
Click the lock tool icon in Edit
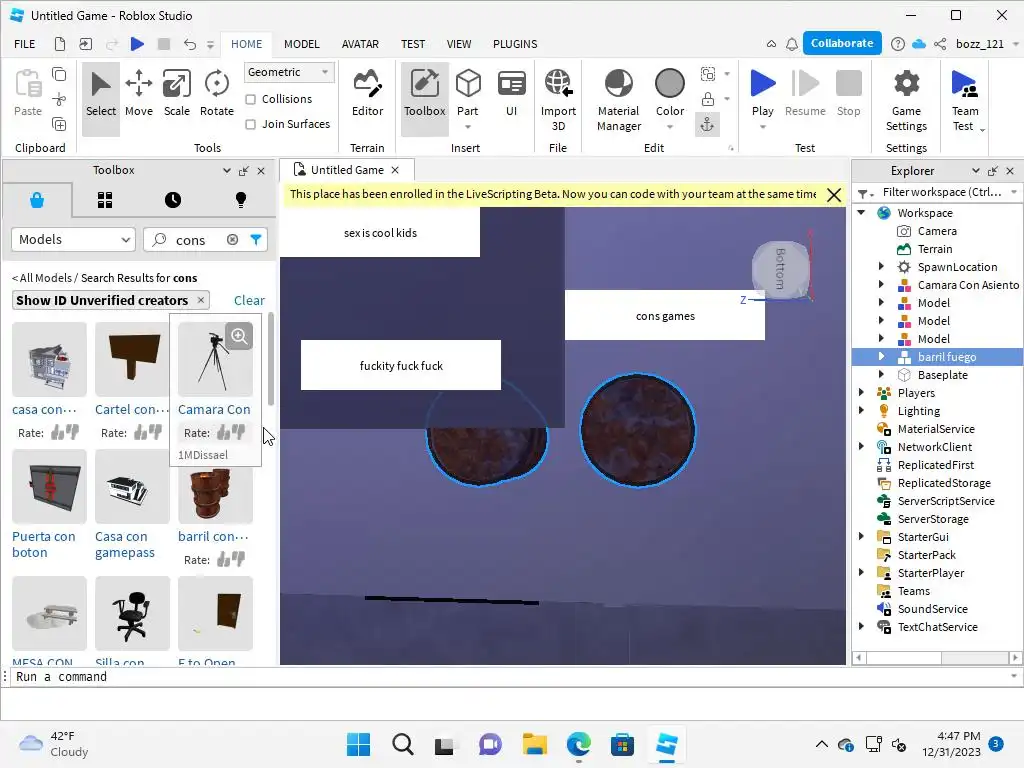(x=707, y=99)
